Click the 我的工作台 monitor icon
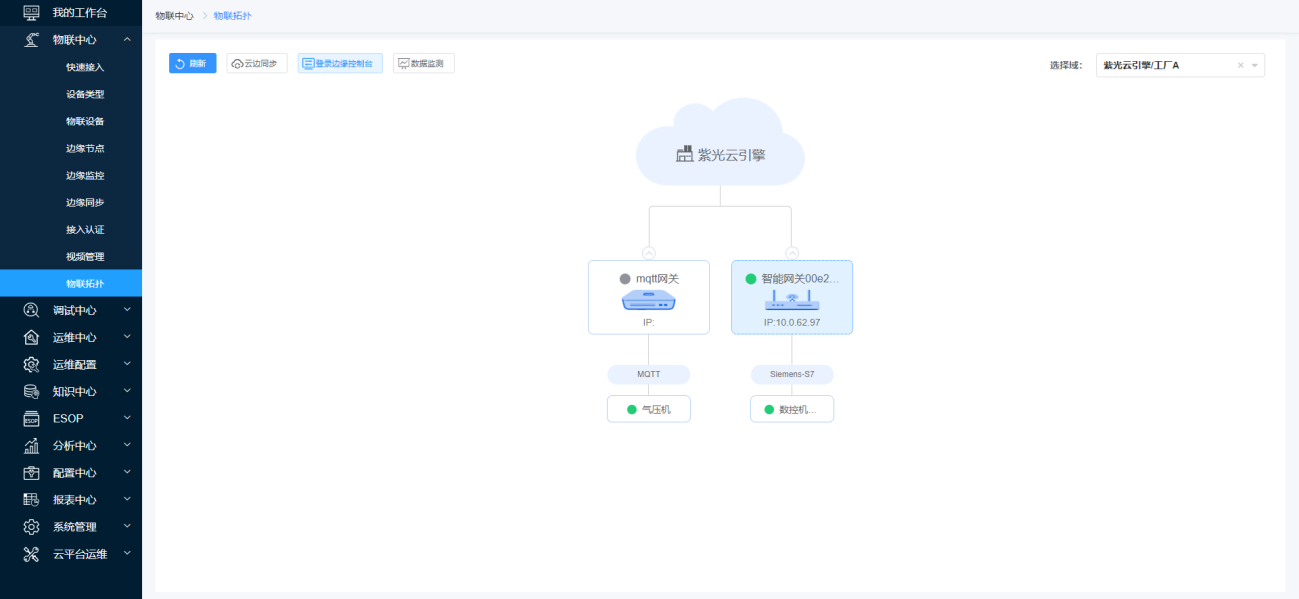 pos(31,12)
